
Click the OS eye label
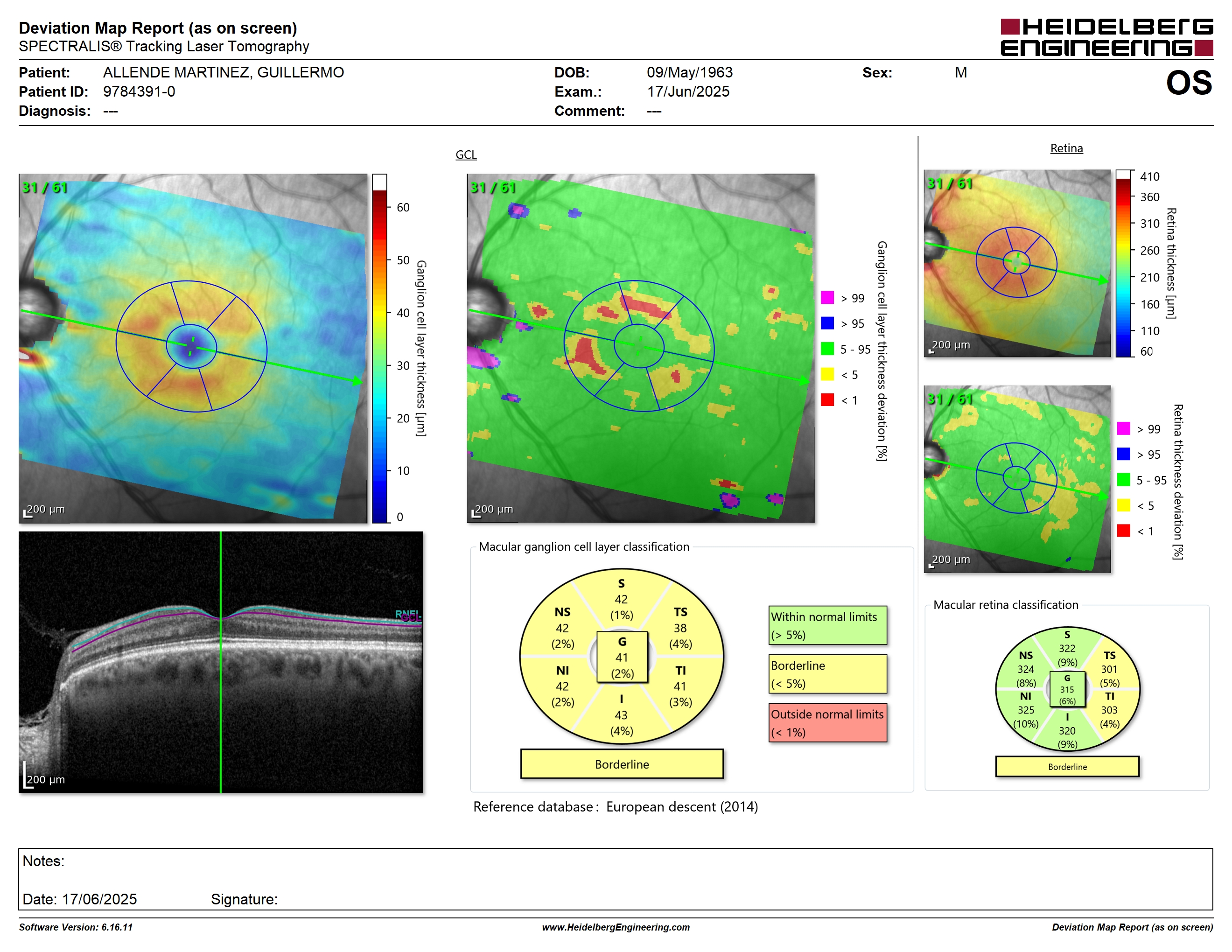pyautogui.click(x=1189, y=83)
